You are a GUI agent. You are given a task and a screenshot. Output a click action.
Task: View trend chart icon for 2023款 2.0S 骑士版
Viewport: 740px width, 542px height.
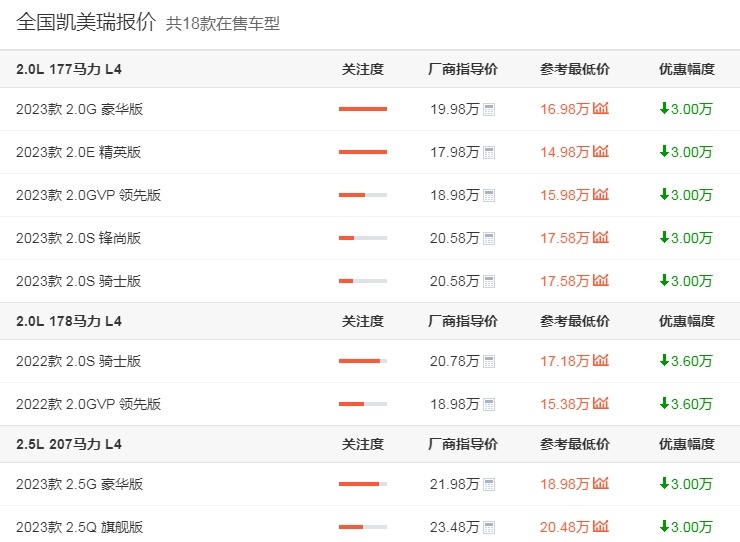click(601, 280)
